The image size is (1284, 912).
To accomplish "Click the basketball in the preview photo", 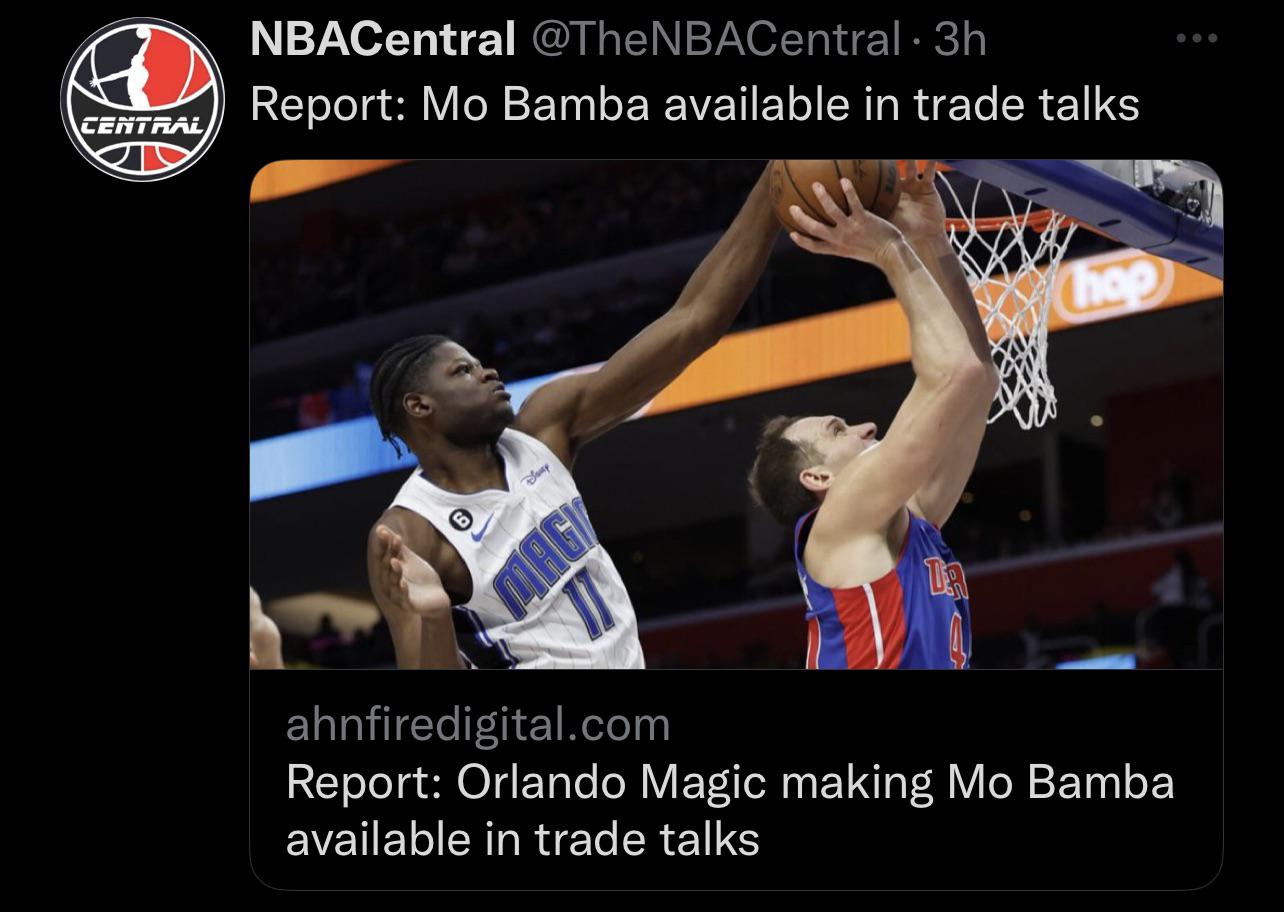I will tap(836, 190).
